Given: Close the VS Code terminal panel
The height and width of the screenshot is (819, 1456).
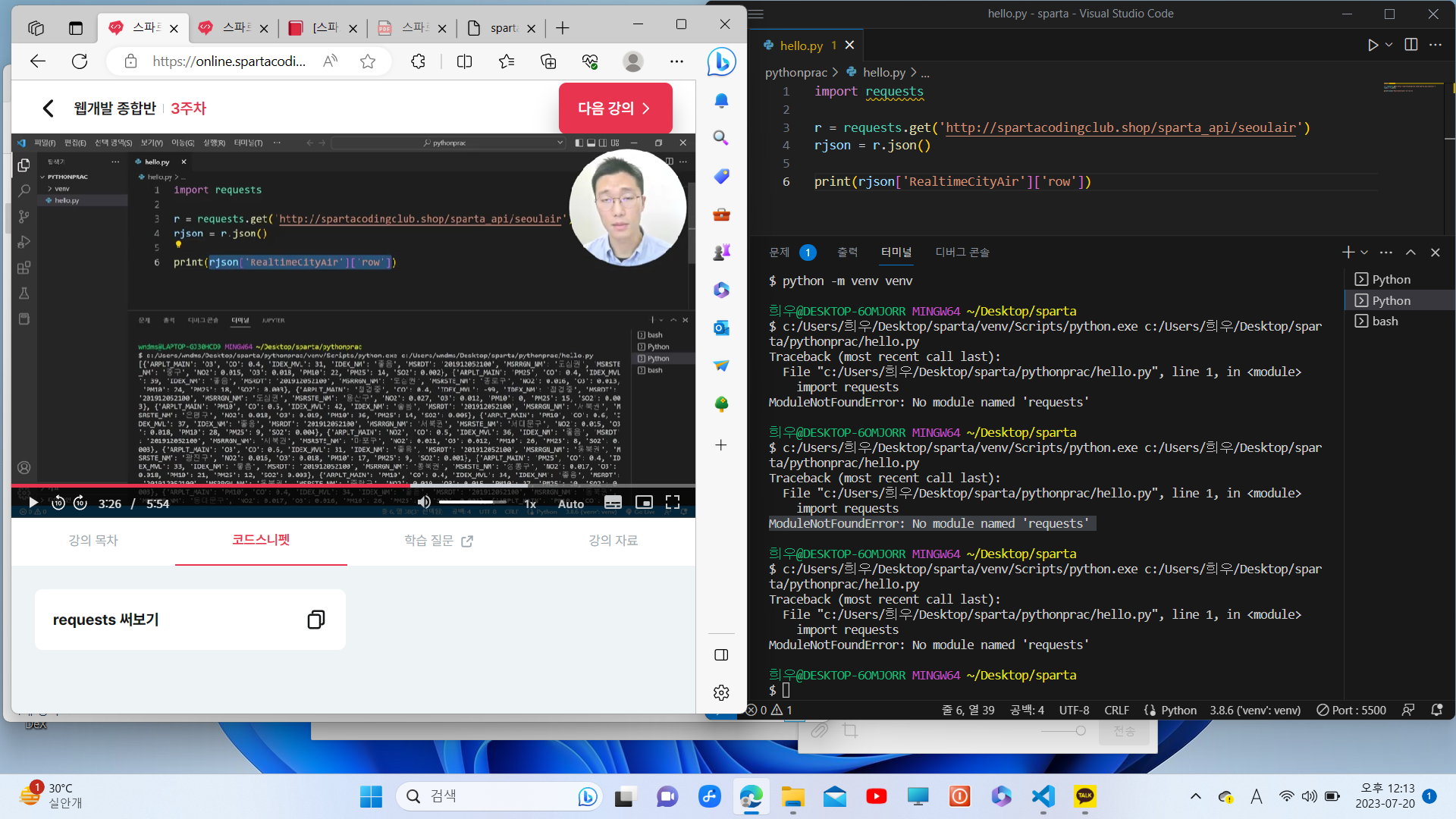Looking at the screenshot, I should (1435, 253).
